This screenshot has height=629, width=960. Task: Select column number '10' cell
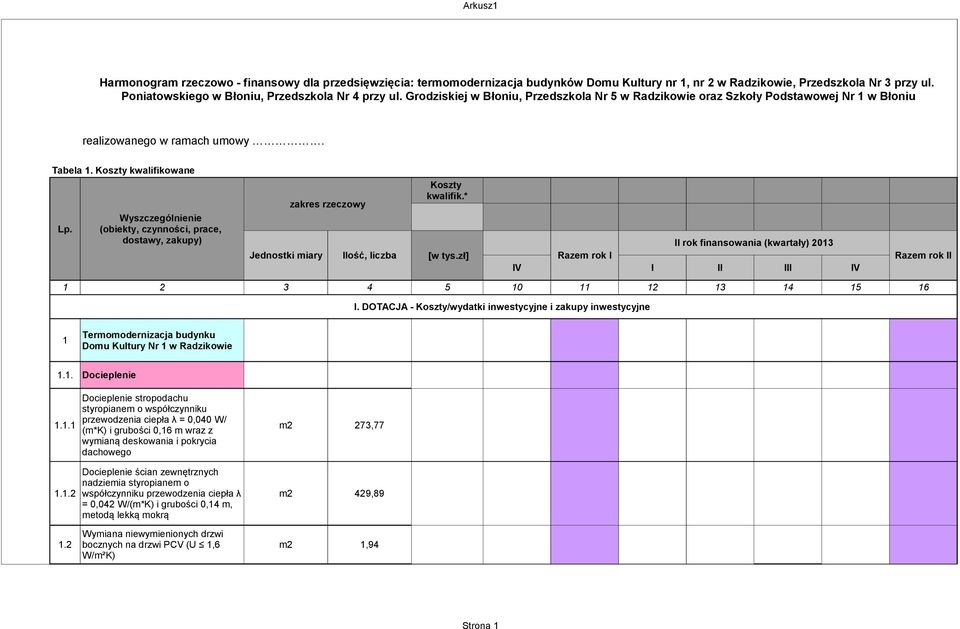517,287
